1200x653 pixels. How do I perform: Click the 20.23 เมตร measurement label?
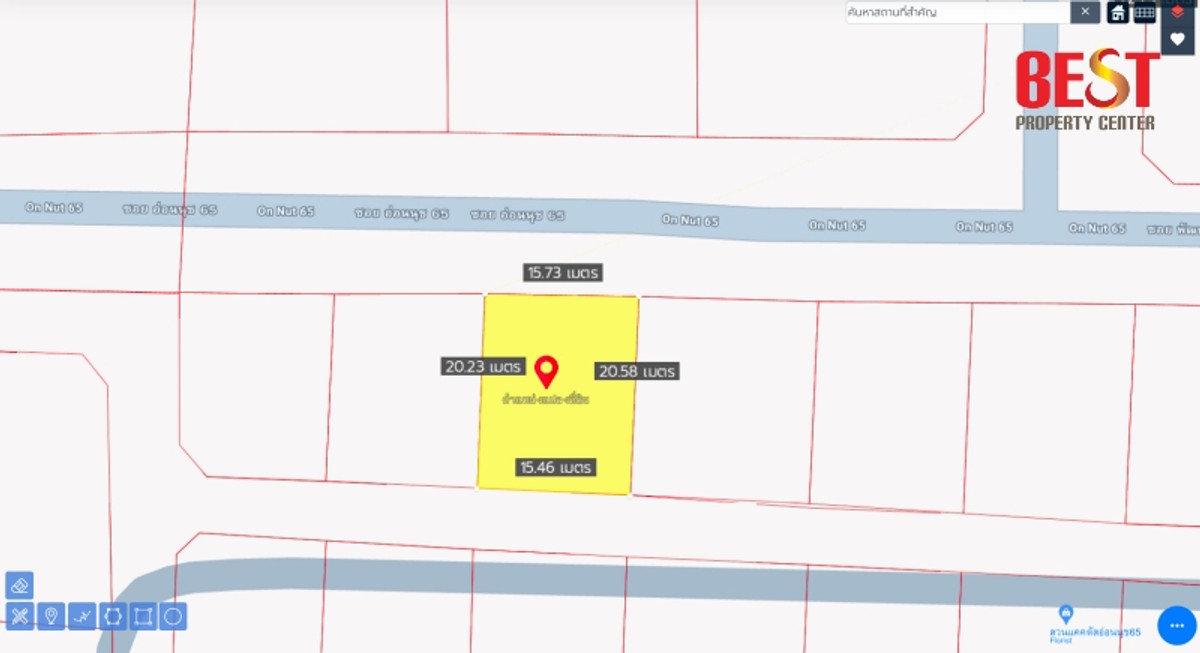tap(483, 367)
